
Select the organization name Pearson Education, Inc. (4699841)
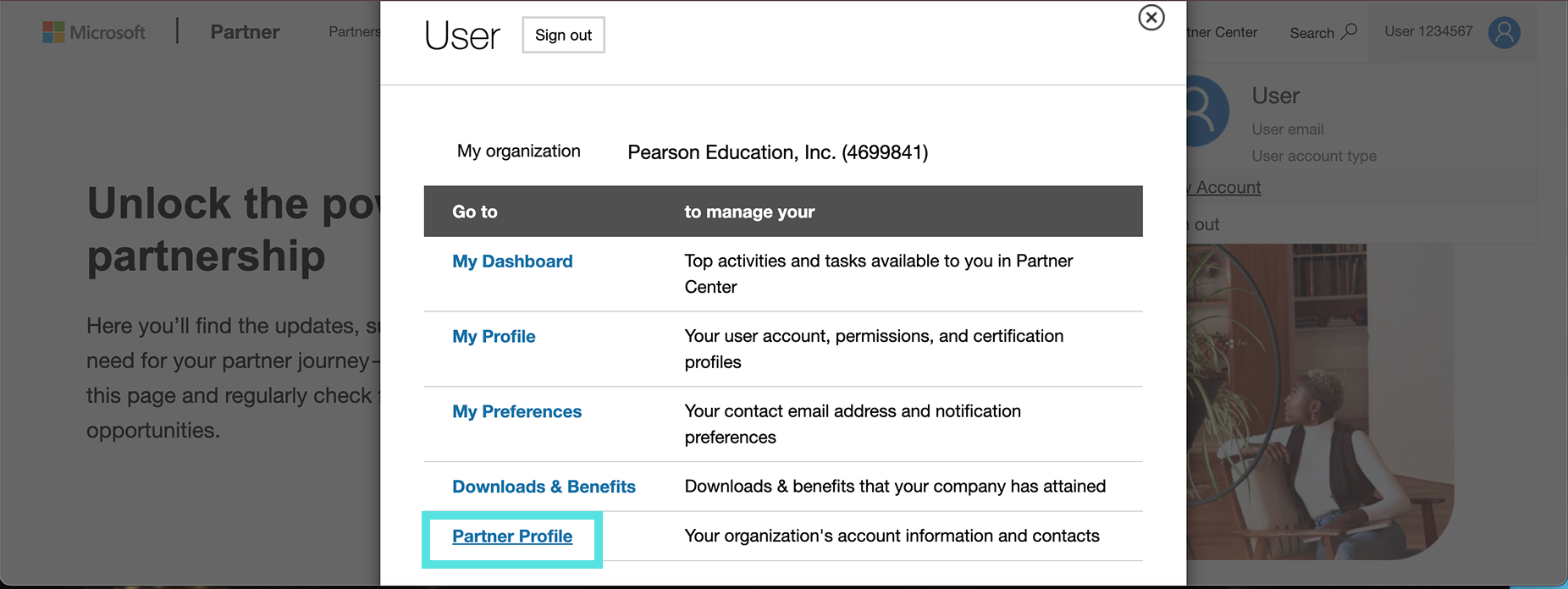point(778,152)
